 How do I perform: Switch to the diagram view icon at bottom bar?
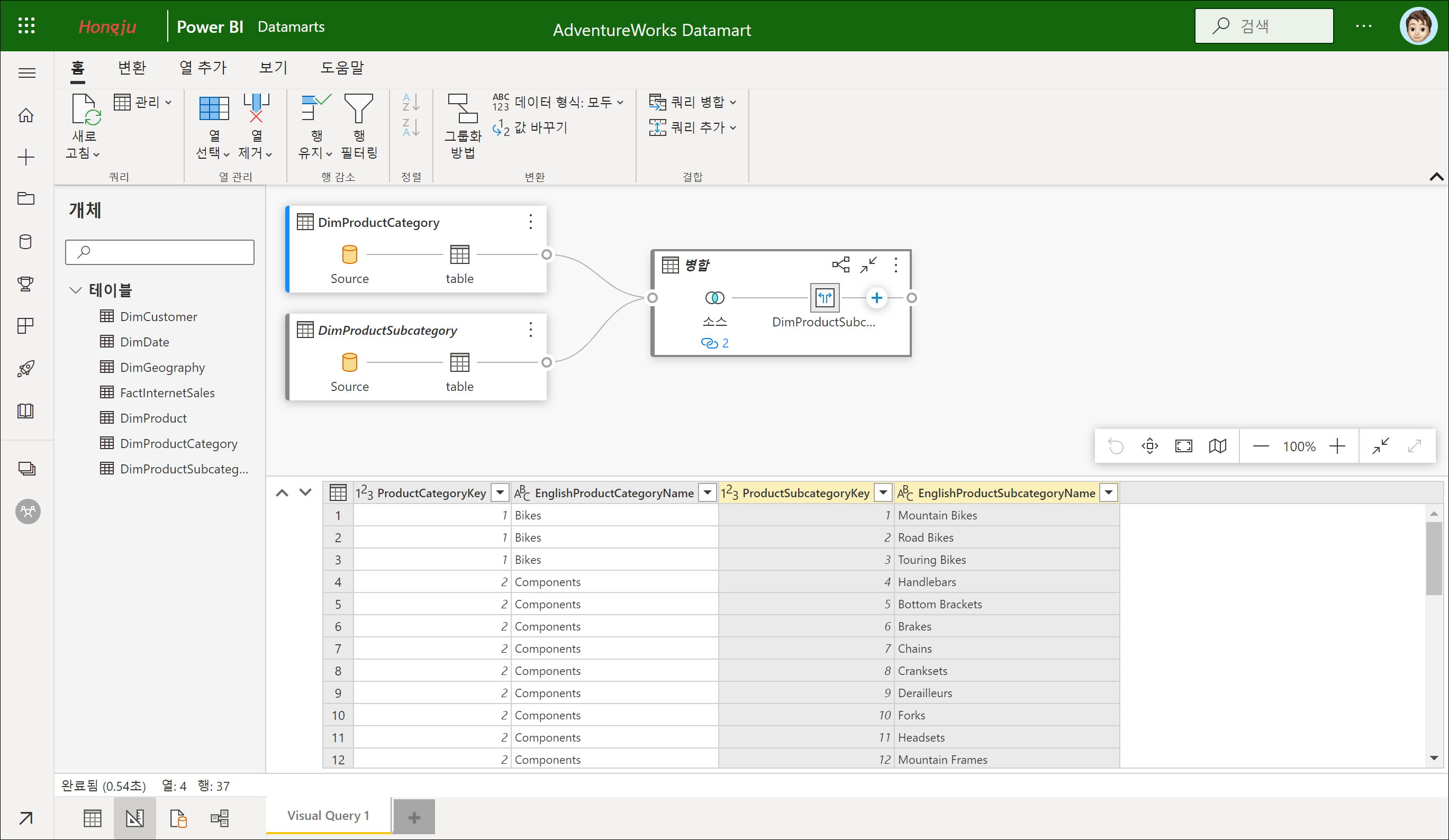pos(220,818)
